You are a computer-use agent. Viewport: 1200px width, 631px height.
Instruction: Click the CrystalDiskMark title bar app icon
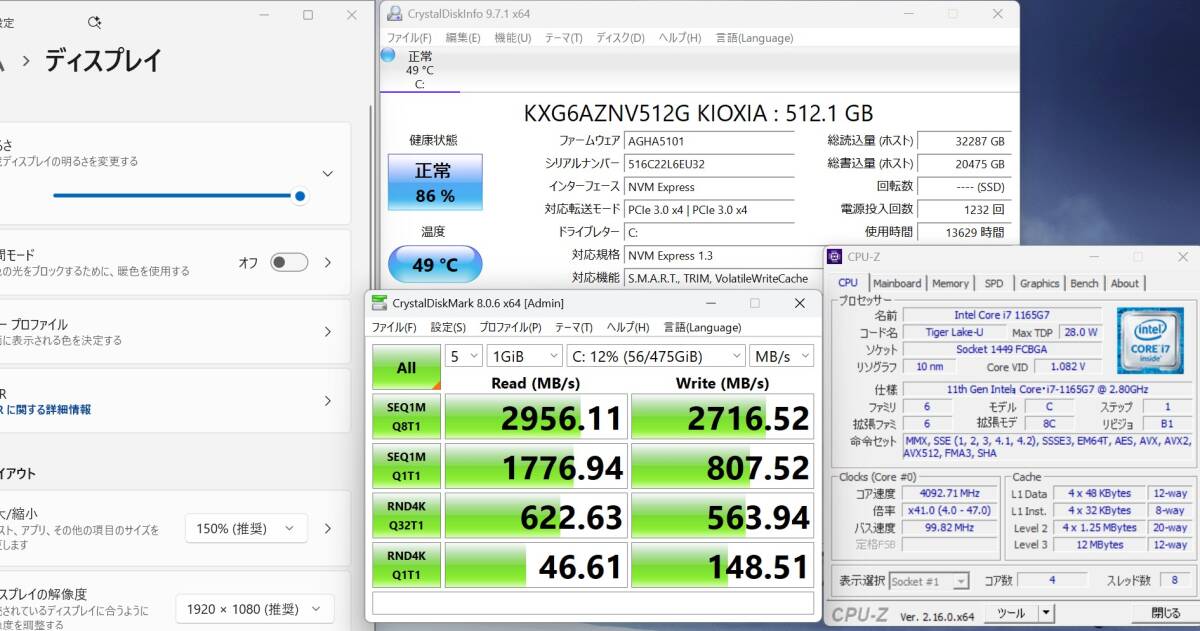381,303
